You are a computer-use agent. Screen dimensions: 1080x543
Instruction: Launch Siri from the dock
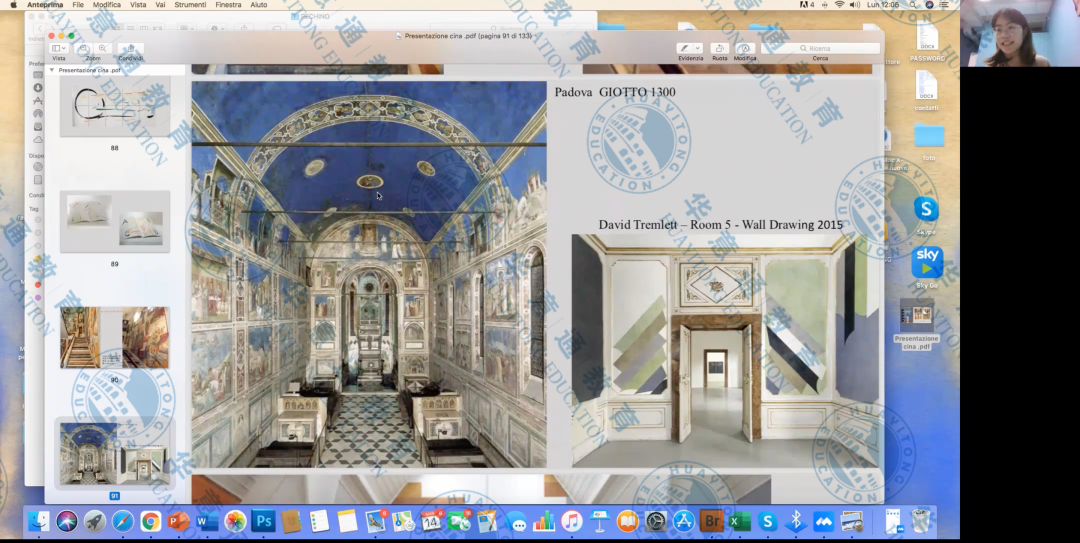(67, 522)
